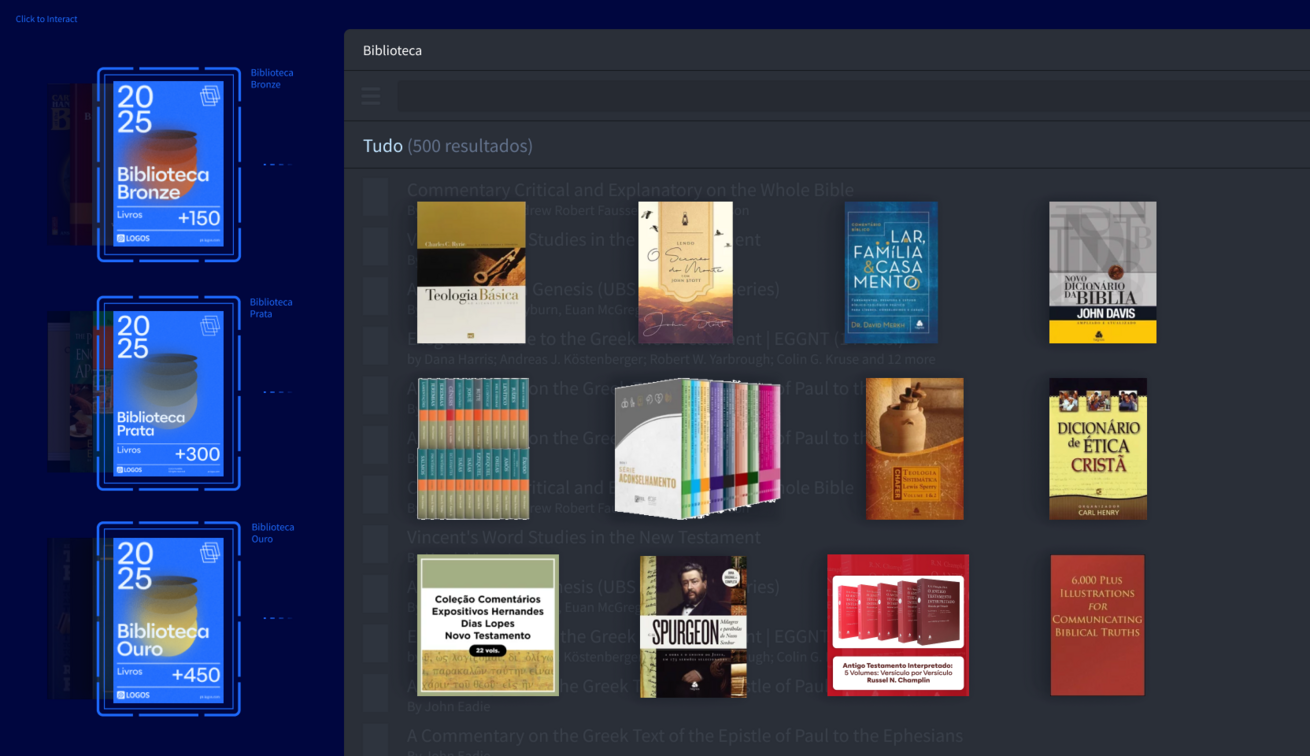Click the stacked-books icon on Prata card
Image resolution: width=1310 pixels, height=756 pixels.
tap(210, 325)
